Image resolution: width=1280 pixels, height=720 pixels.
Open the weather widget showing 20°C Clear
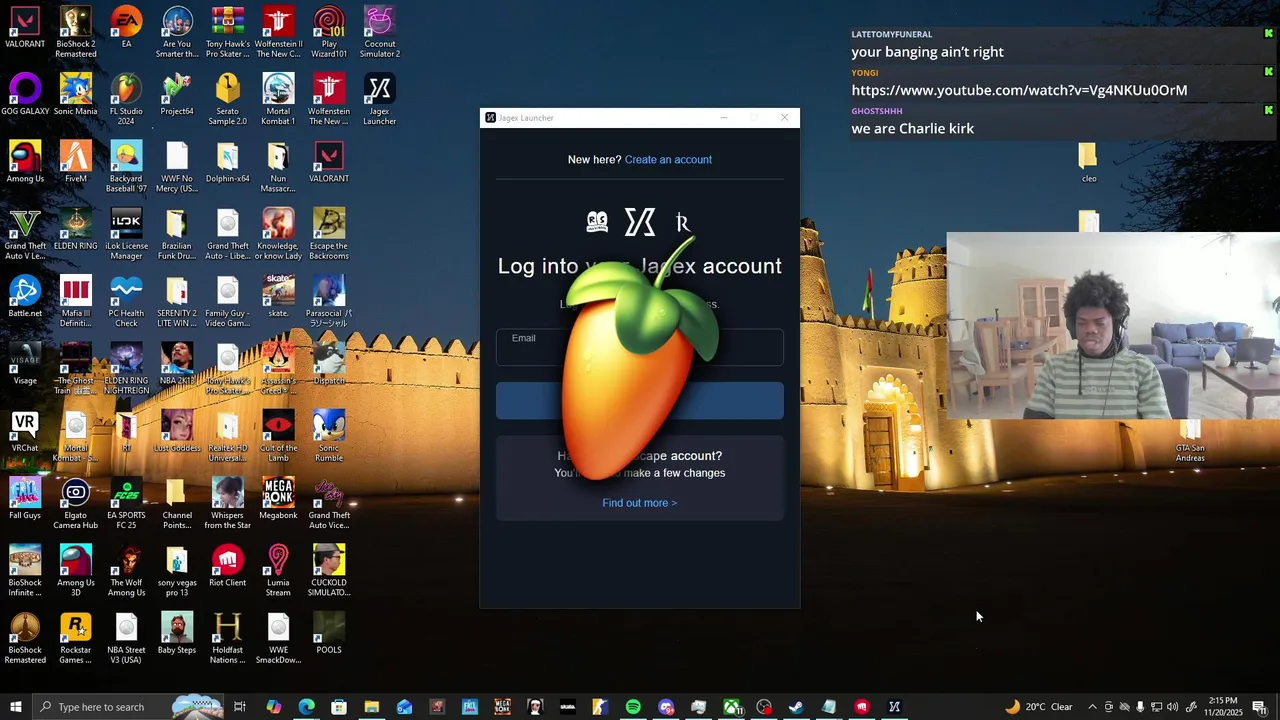tap(1038, 707)
